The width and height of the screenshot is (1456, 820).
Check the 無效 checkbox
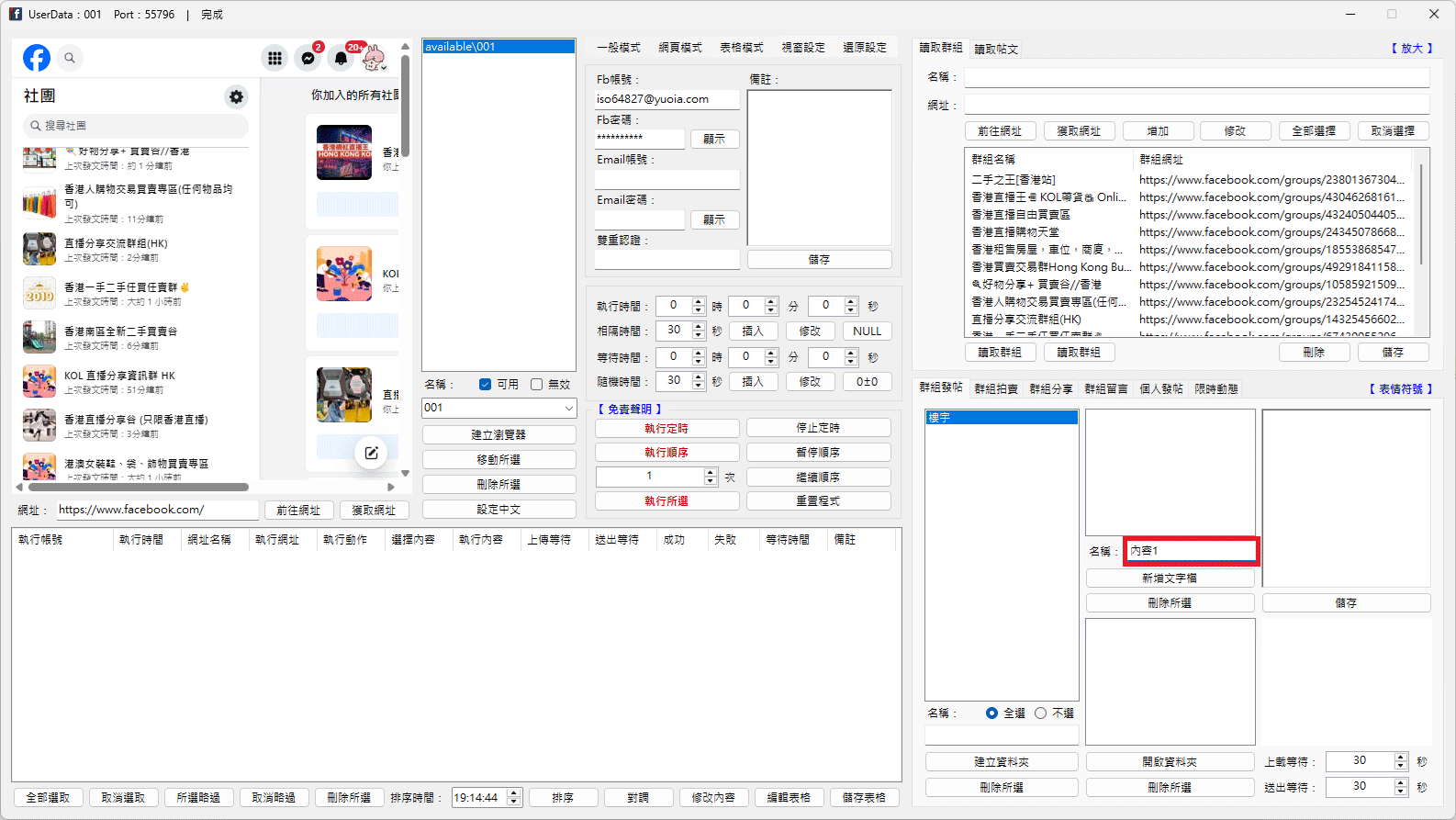[x=537, y=385]
